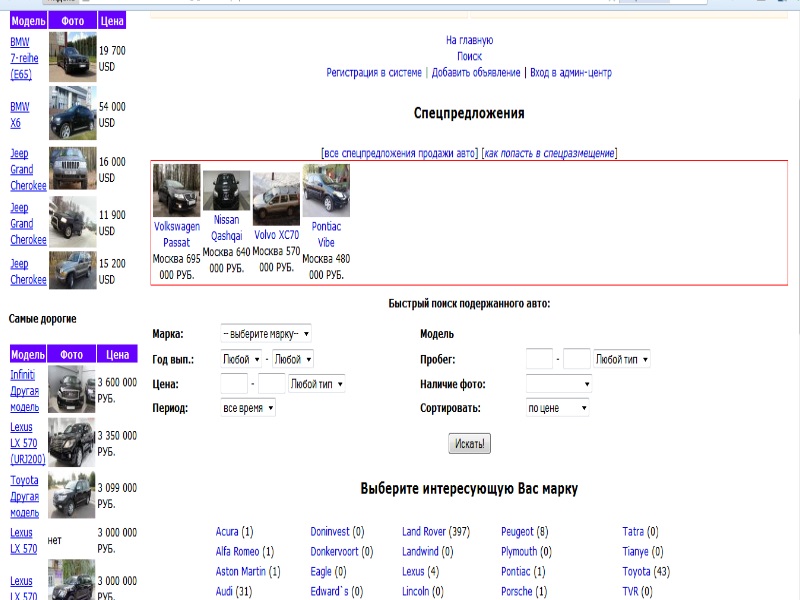
Task: Open the Volvo XC70 special offer photo
Action: tap(277, 198)
